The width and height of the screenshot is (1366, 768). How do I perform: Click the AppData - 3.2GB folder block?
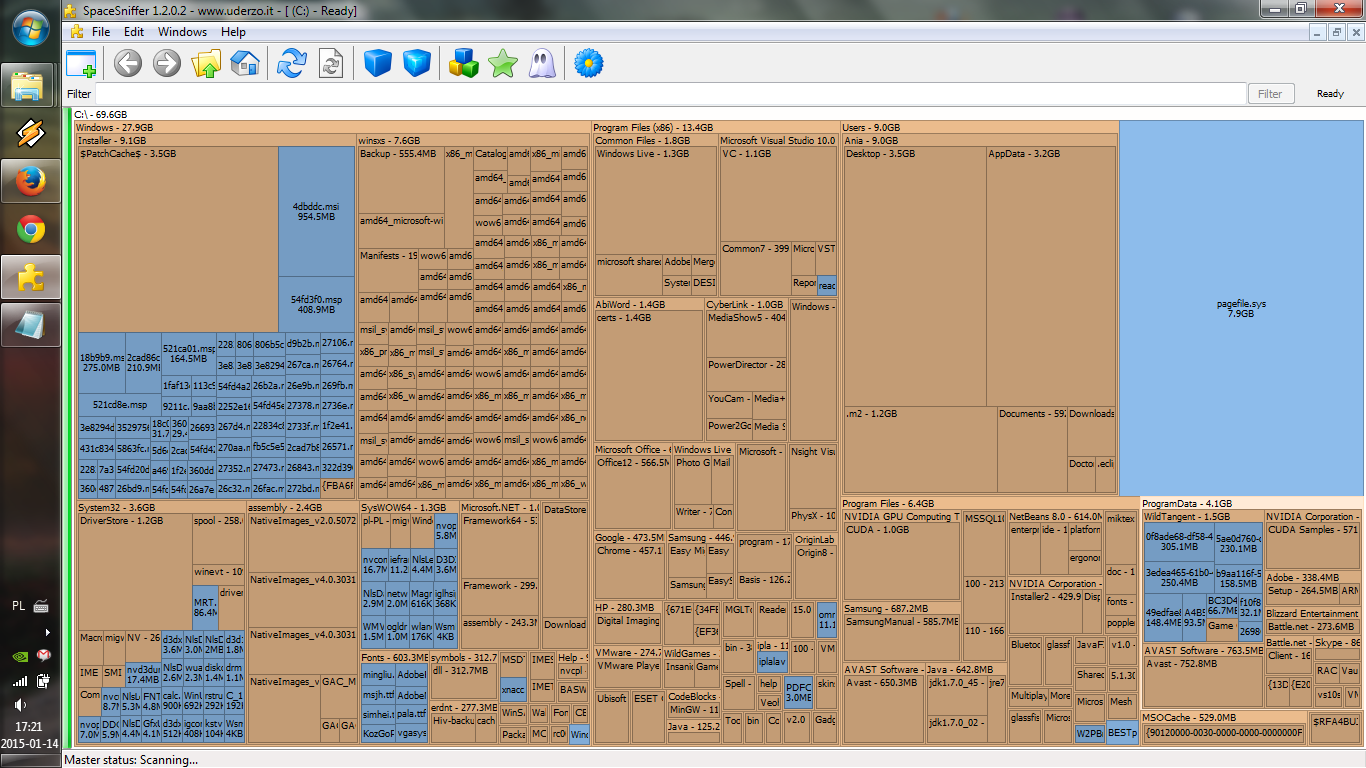coord(1050,275)
